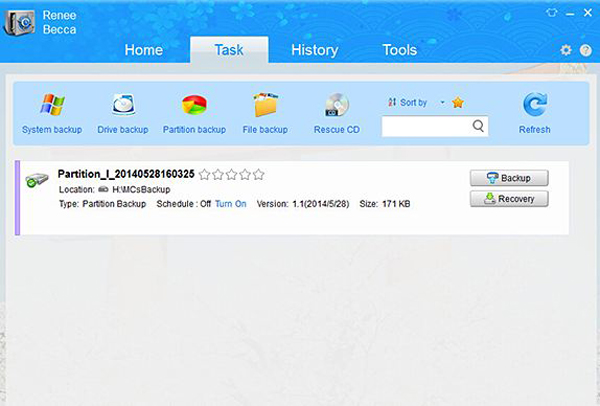The height and width of the screenshot is (406, 600).
Task: Click the magnifier icon in the search box
Action: [478, 126]
